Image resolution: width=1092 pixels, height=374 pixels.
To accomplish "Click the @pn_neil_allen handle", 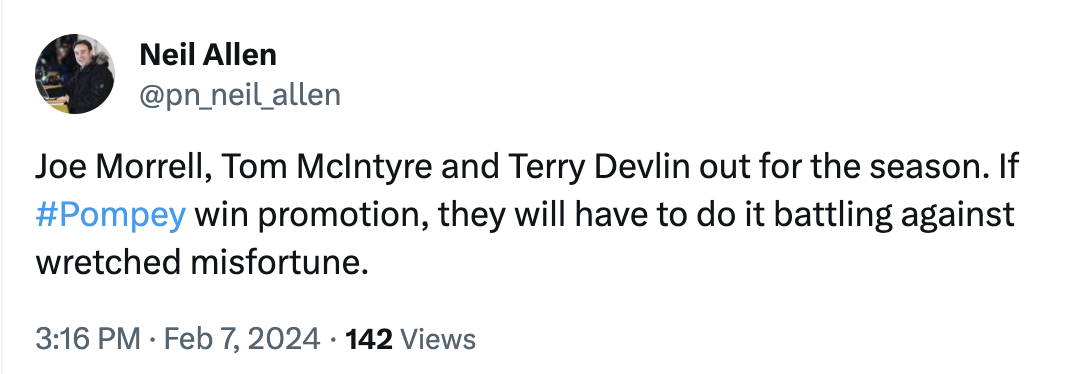I will tap(240, 95).
